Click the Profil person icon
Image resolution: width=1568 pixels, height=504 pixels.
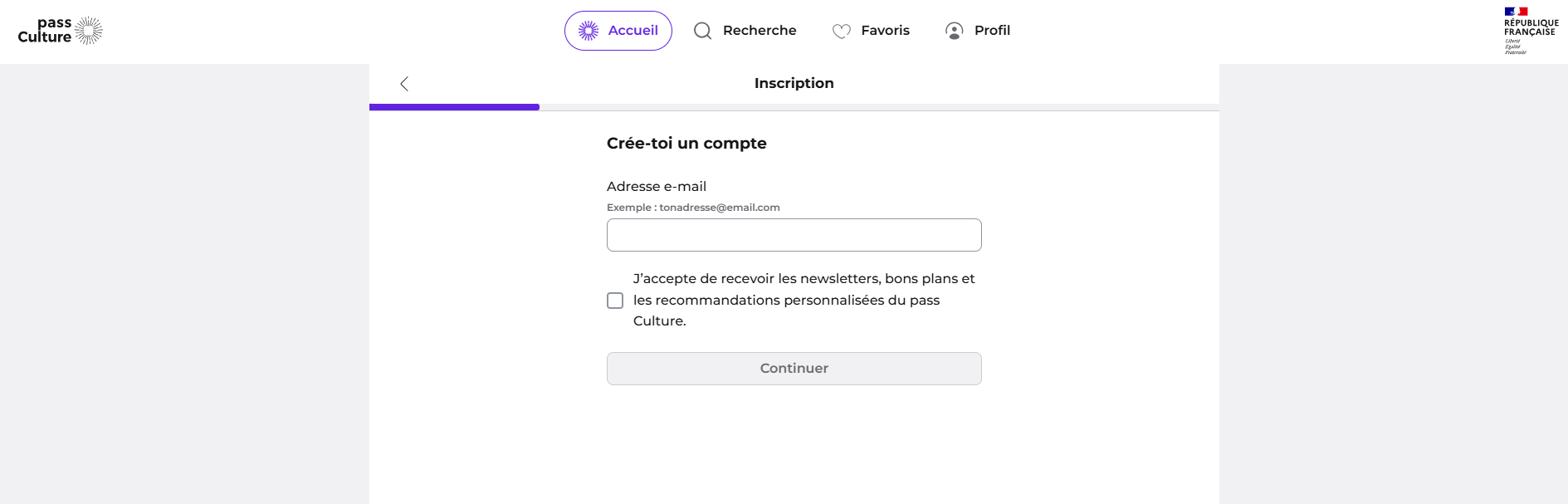coord(955,31)
